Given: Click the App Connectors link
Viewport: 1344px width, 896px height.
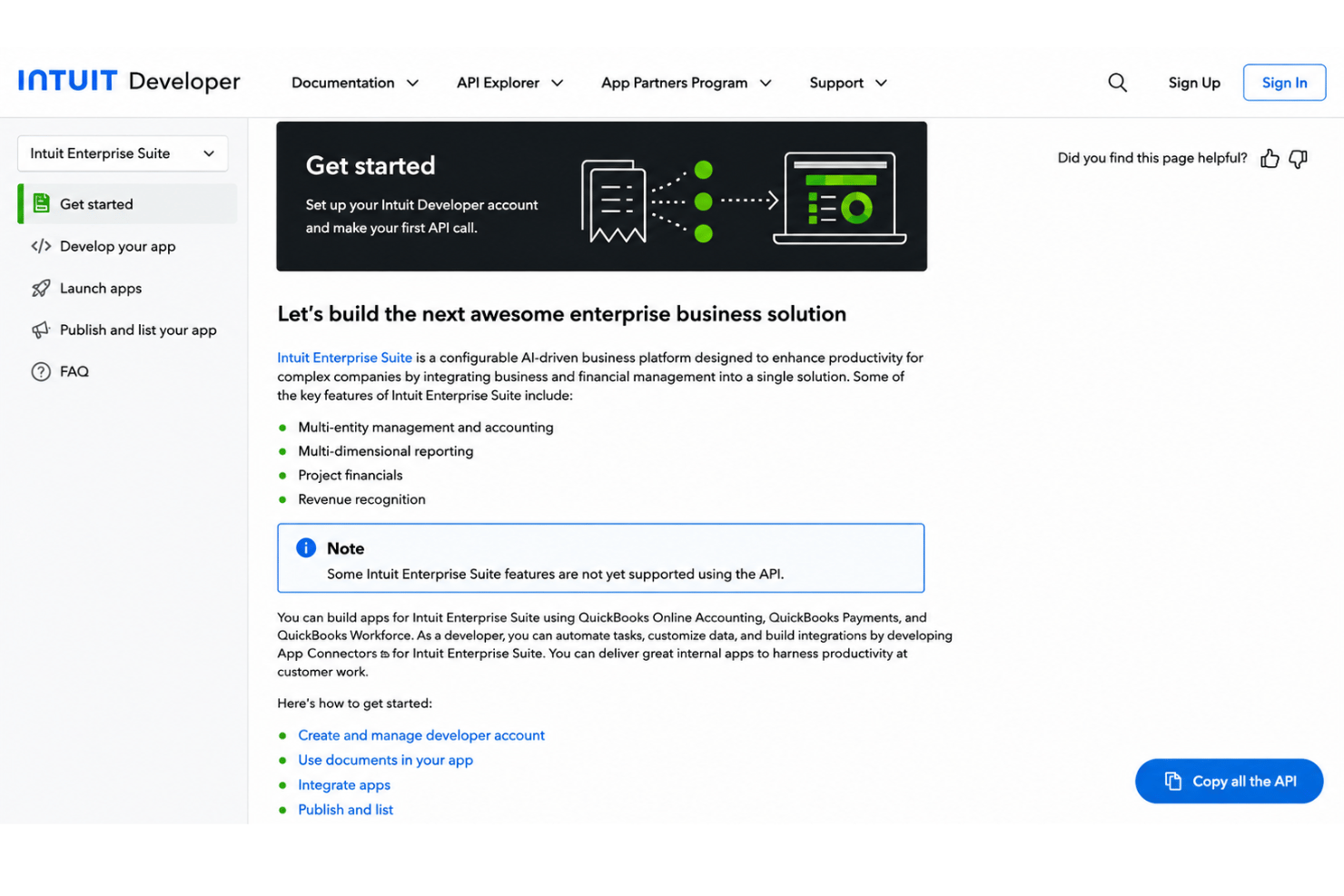Looking at the screenshot, I should [327, 654].
